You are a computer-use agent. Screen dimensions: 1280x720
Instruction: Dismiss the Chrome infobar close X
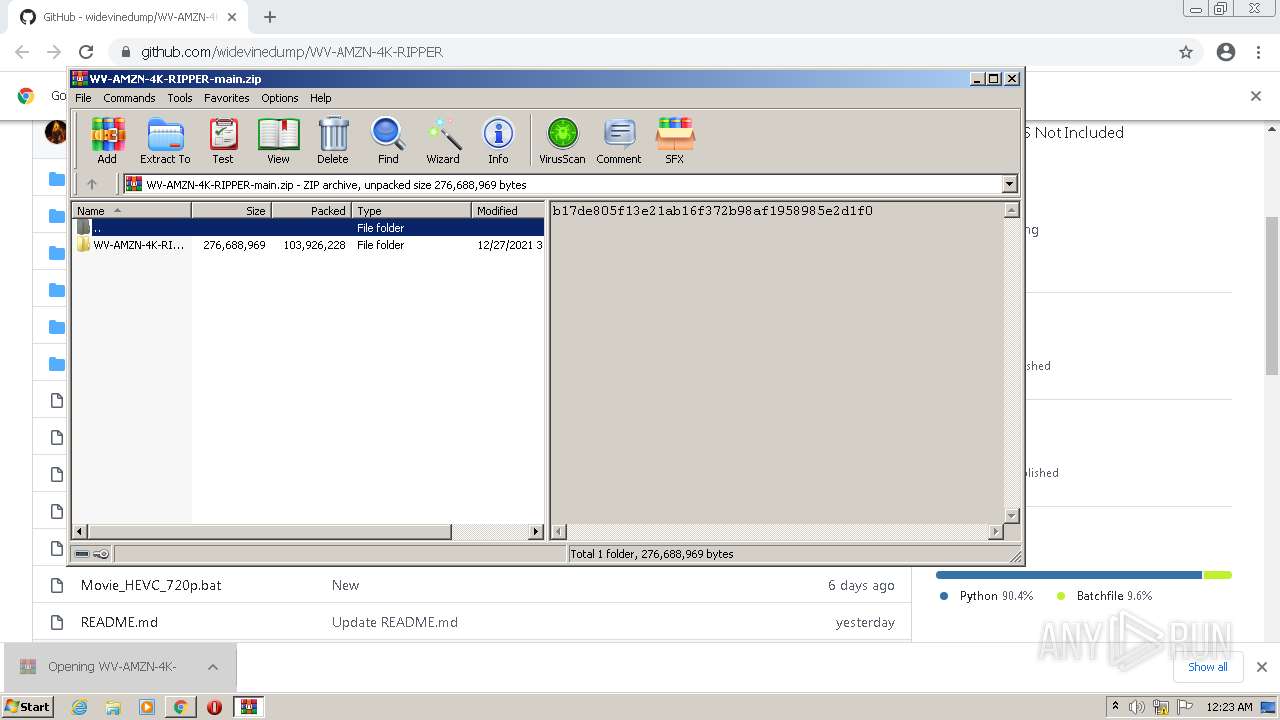pos(1256,96)
